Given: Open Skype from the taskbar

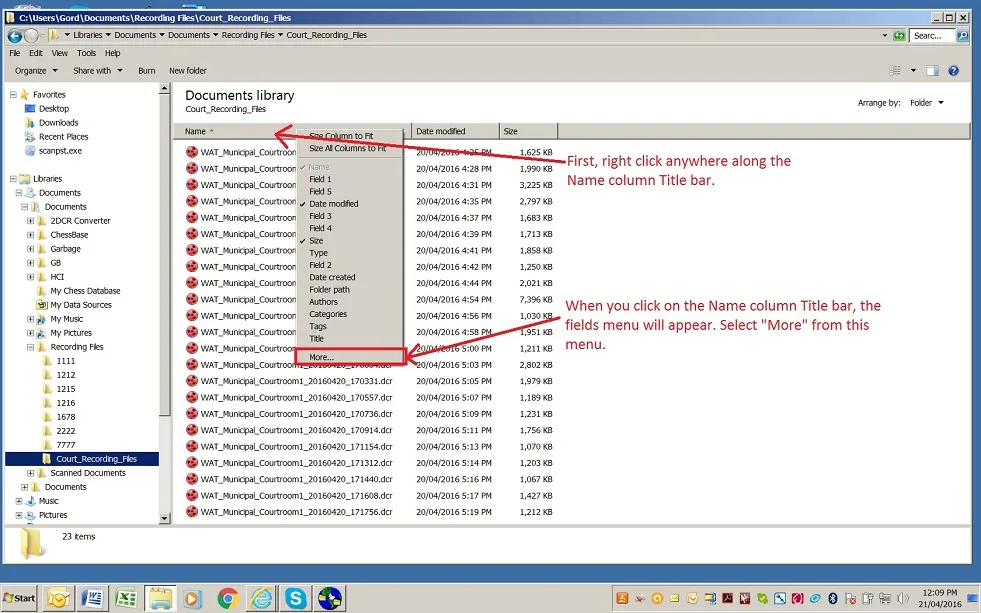Looking at the screenshot, I should [x=295, y=599].
